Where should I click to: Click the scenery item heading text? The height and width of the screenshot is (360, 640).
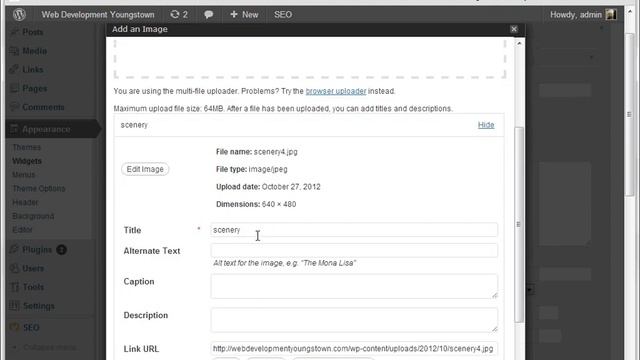pos(134,125)
